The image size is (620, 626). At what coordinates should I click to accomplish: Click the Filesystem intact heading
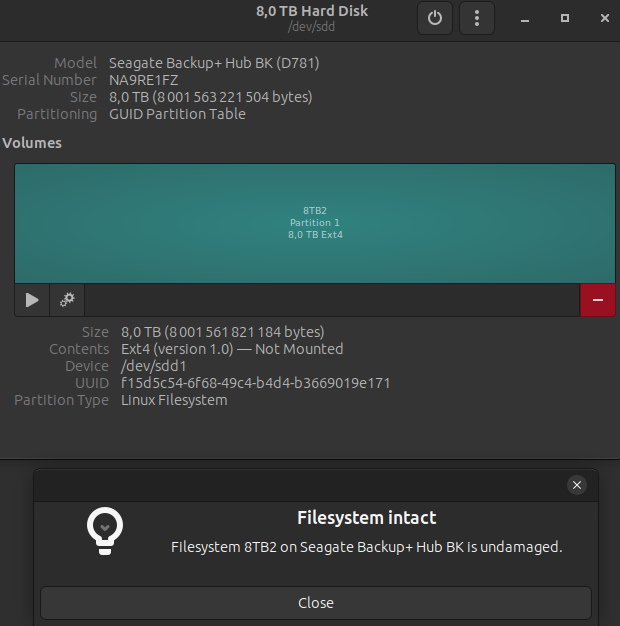366,518
